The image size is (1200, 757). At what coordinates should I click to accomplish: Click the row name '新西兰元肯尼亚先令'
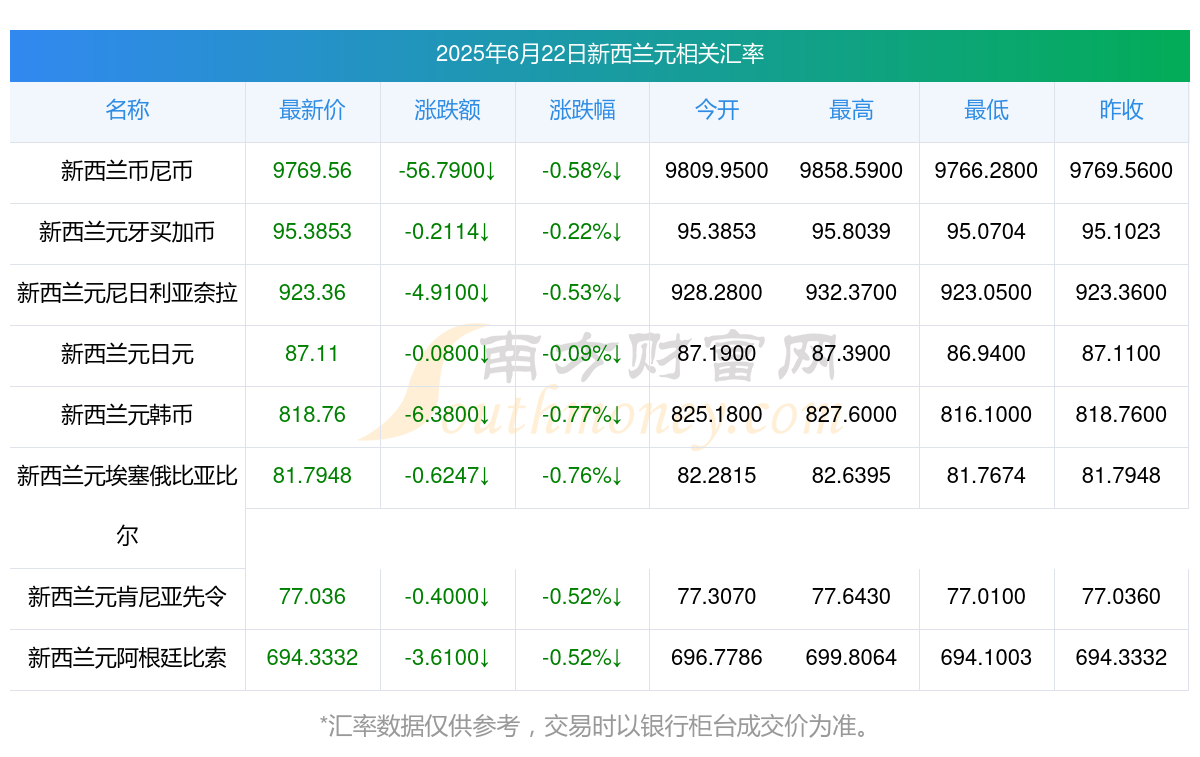[127, 597]
